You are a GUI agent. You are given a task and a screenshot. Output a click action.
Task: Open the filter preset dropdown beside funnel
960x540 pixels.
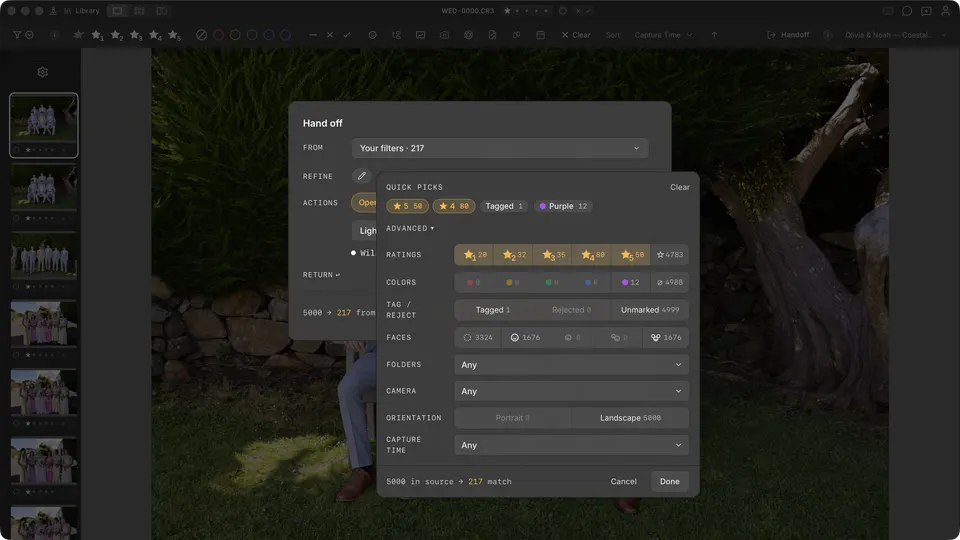[29, 35]
